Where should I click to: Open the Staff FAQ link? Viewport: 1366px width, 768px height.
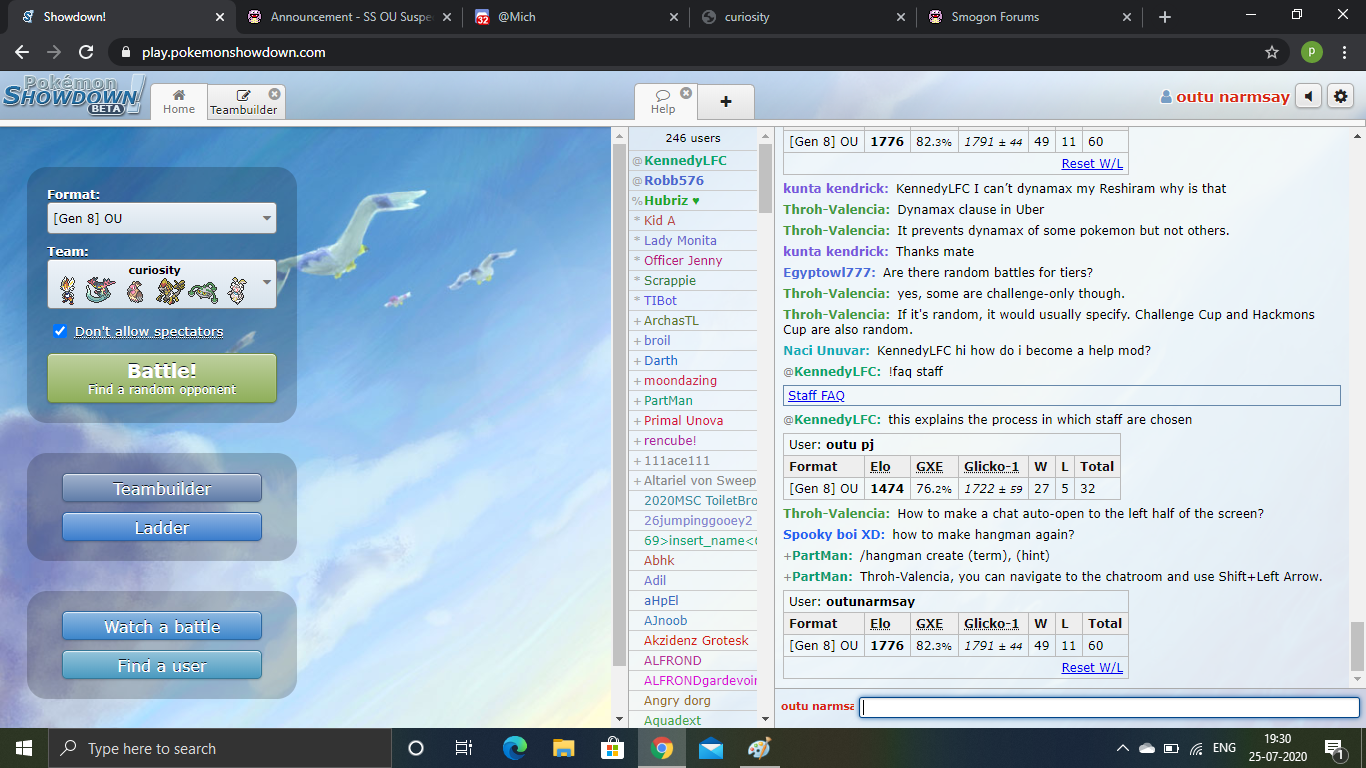pyautogui.click(x=816, y=396)
